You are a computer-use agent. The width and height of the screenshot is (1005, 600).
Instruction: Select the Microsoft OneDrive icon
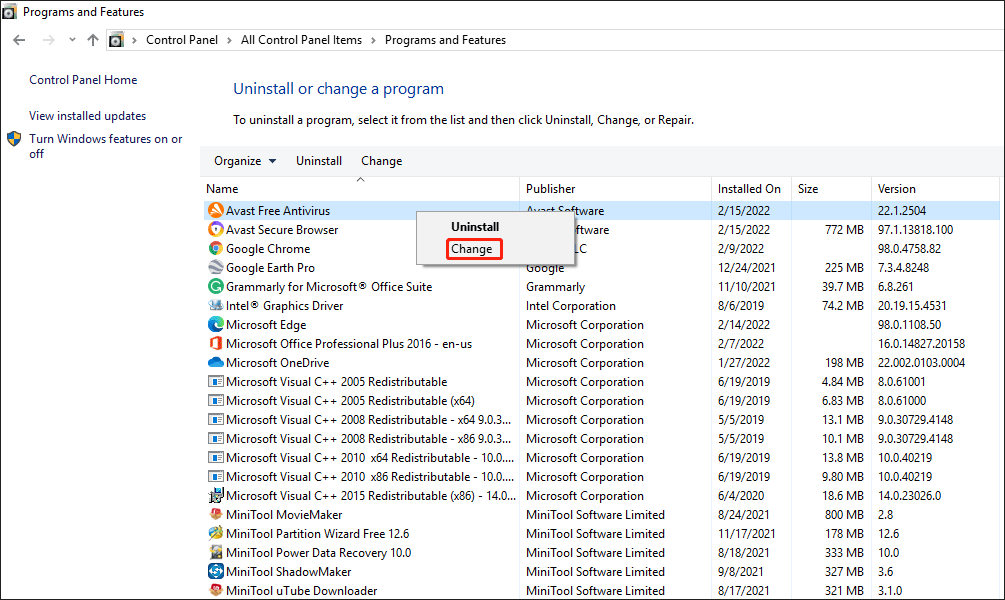216,362
